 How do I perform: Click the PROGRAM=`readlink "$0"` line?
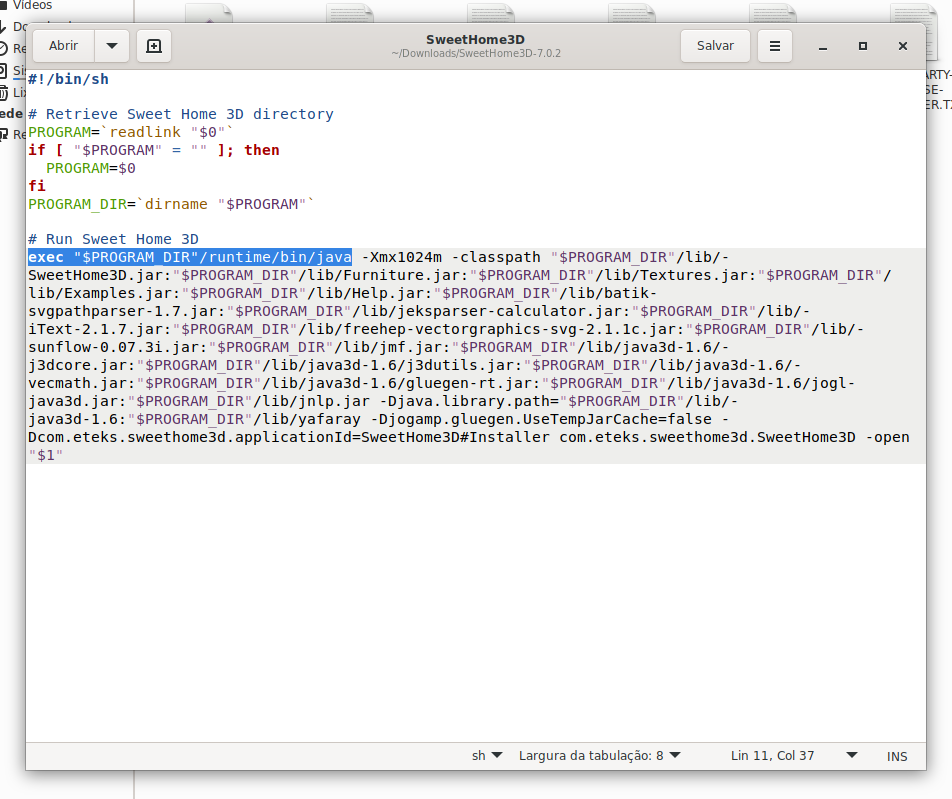point(131,132)
